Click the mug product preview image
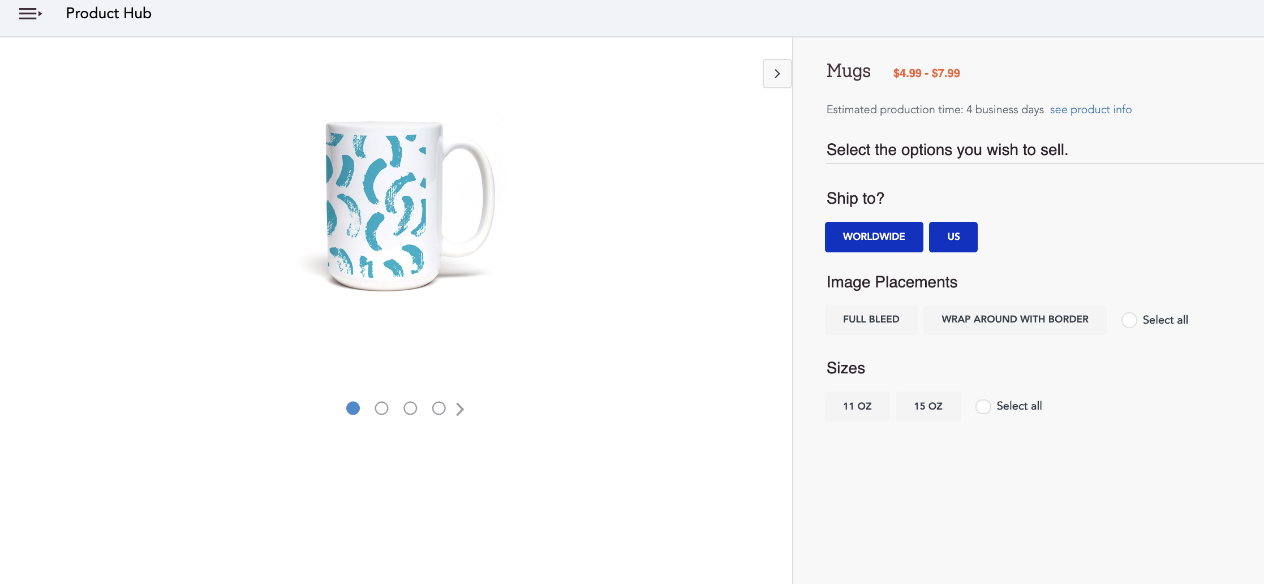Image resolution: width=1264 pixels, height=584 pixels. pos(397,205)
